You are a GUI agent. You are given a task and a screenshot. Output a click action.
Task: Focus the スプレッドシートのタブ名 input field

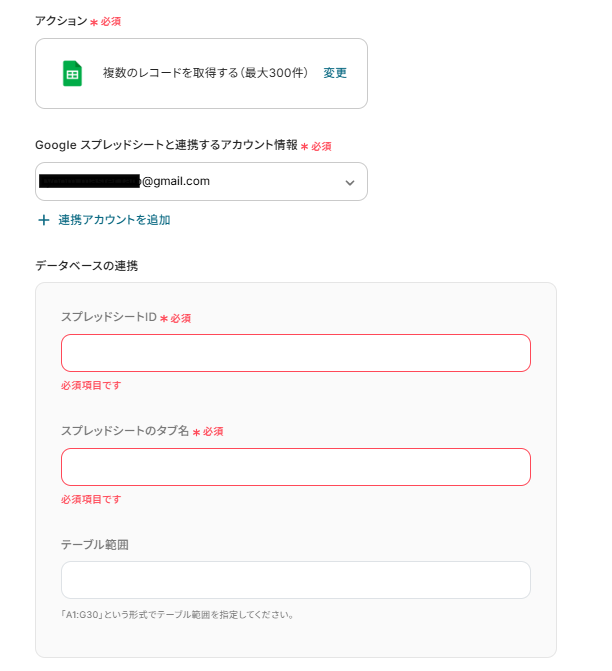coord(295,467)
